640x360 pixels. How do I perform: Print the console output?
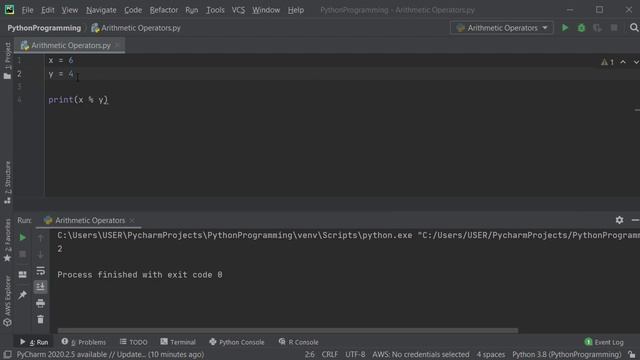(x=40, y=303)
